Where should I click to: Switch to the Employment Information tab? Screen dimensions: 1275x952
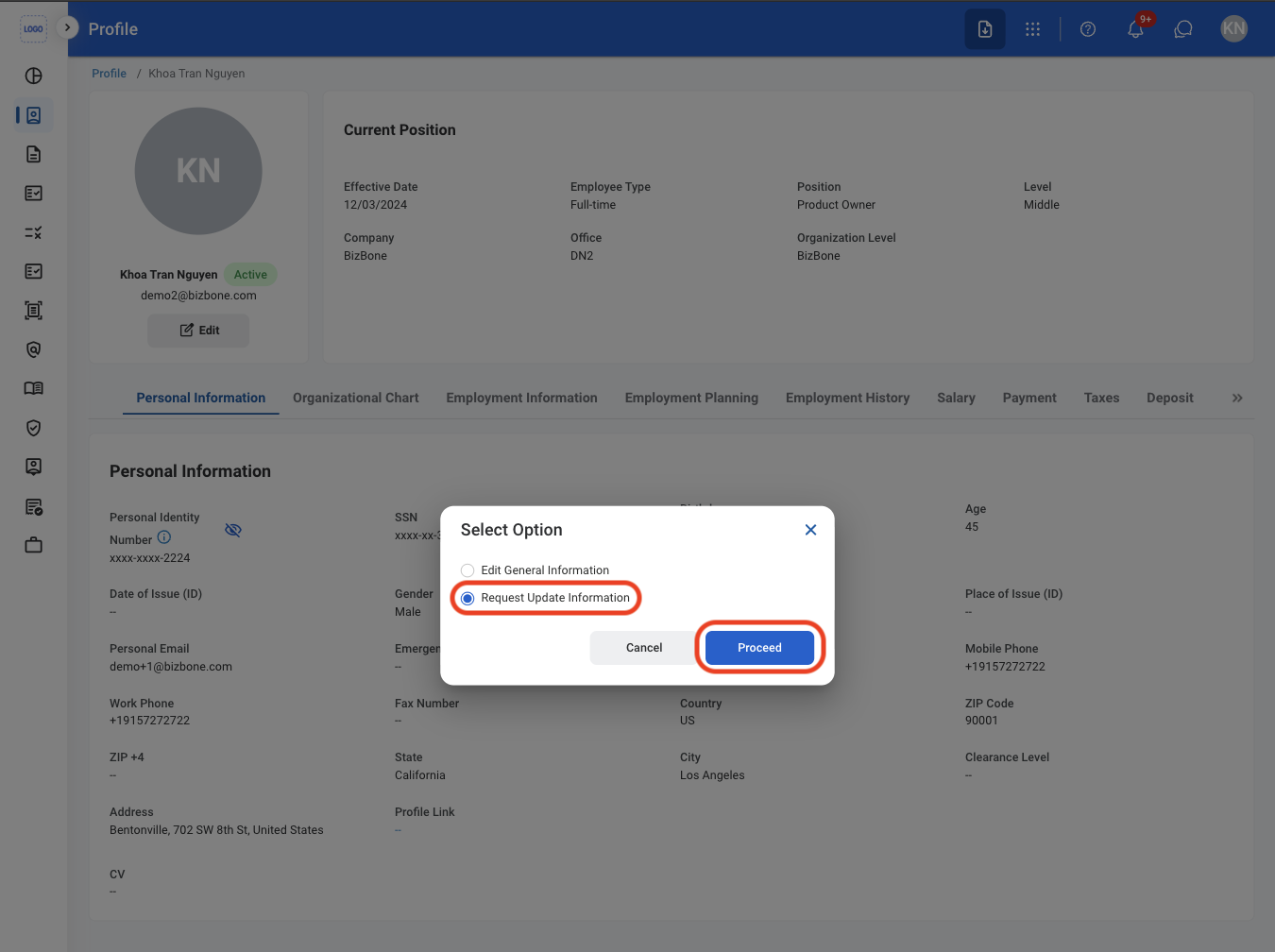[522, 398]
